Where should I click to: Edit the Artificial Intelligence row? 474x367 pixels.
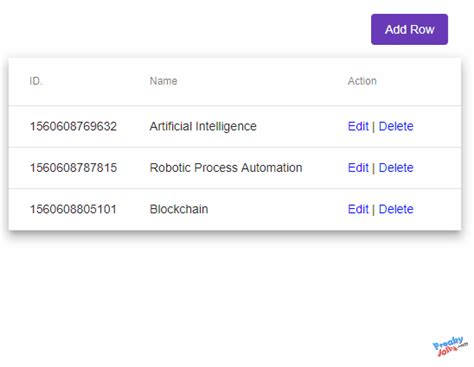click(358, 126)
